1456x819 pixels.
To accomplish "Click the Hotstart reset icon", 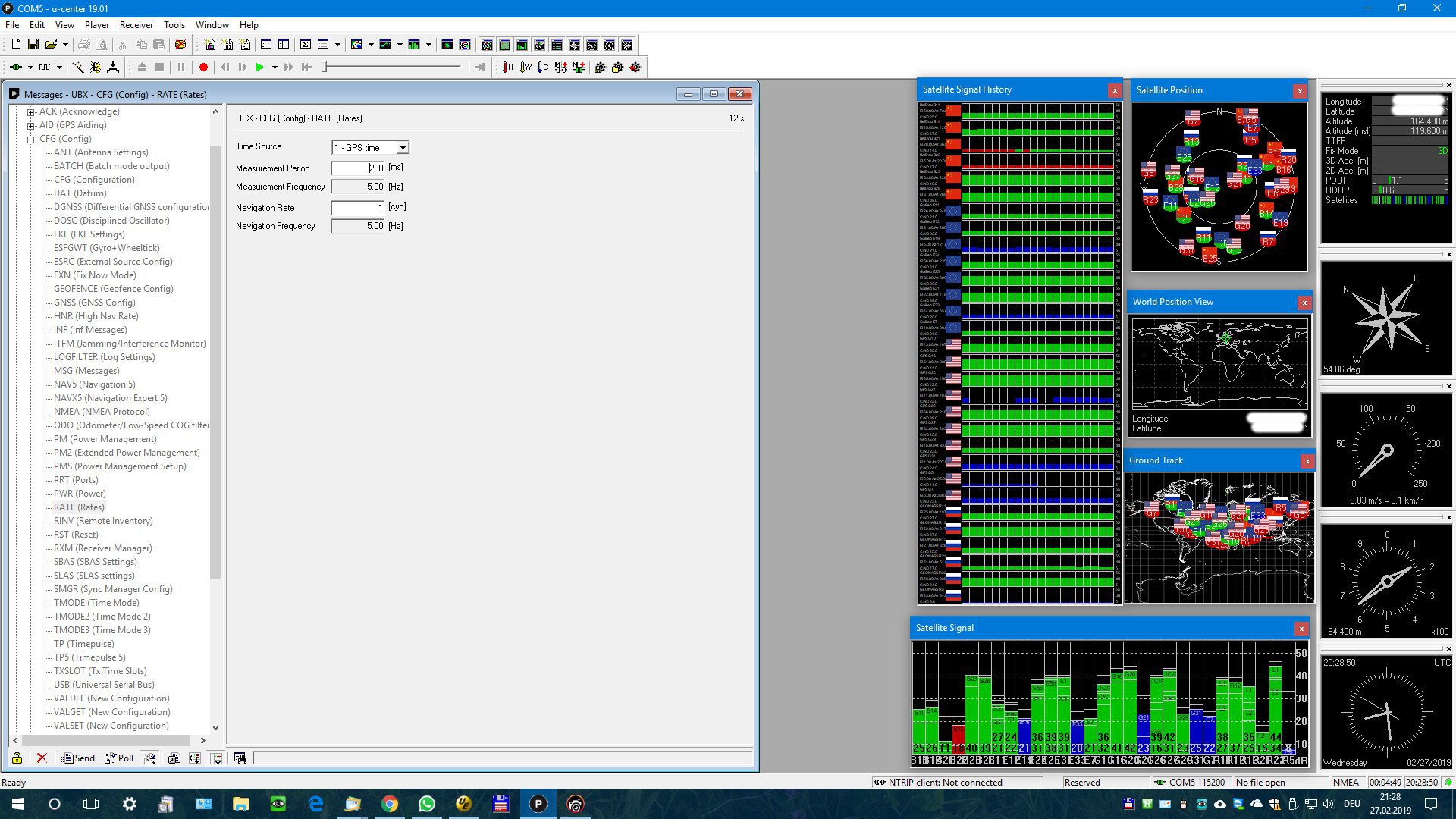I will pos(508,67).
